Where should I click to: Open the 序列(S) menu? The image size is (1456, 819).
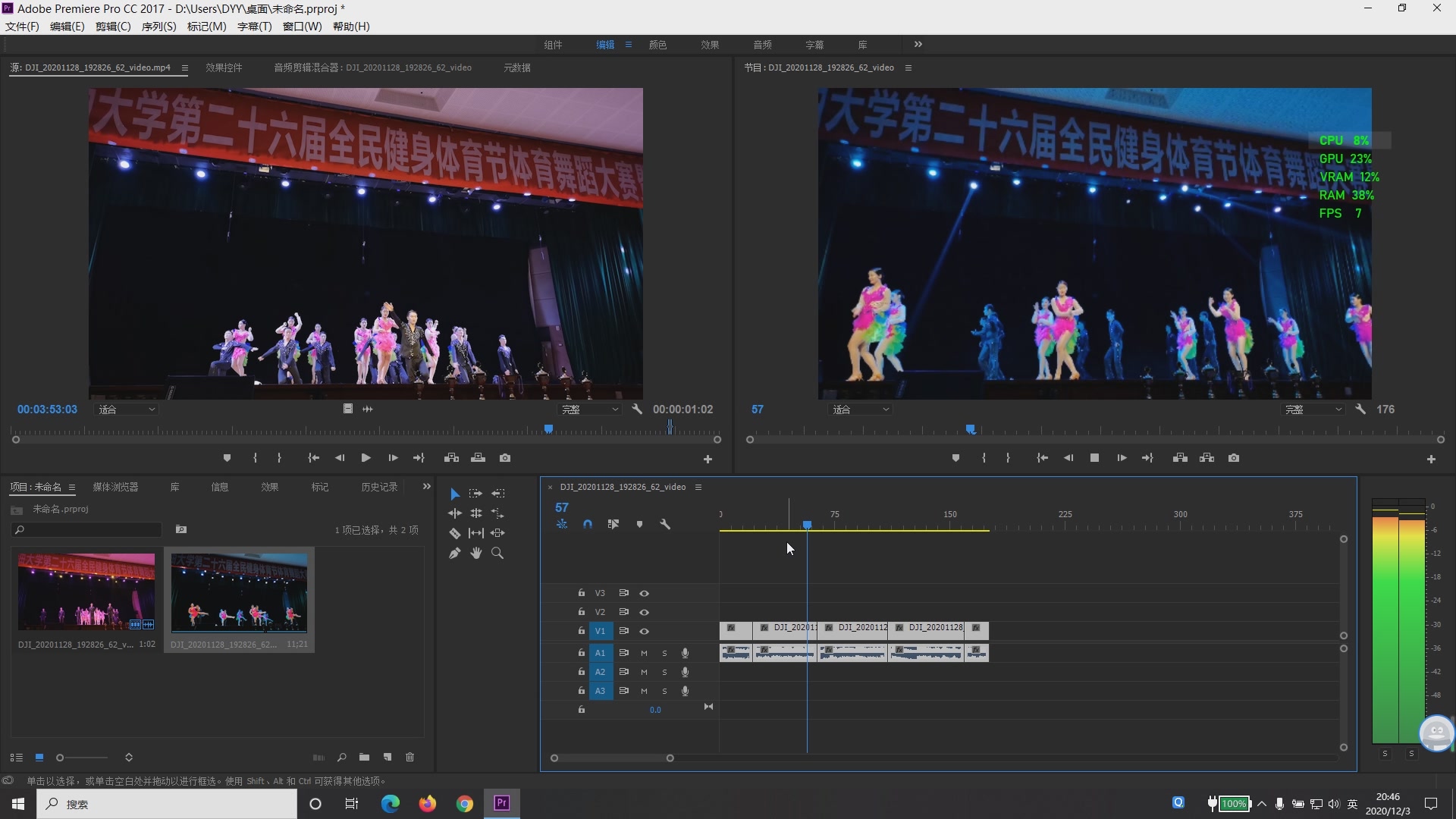click(x=158, y=27)
